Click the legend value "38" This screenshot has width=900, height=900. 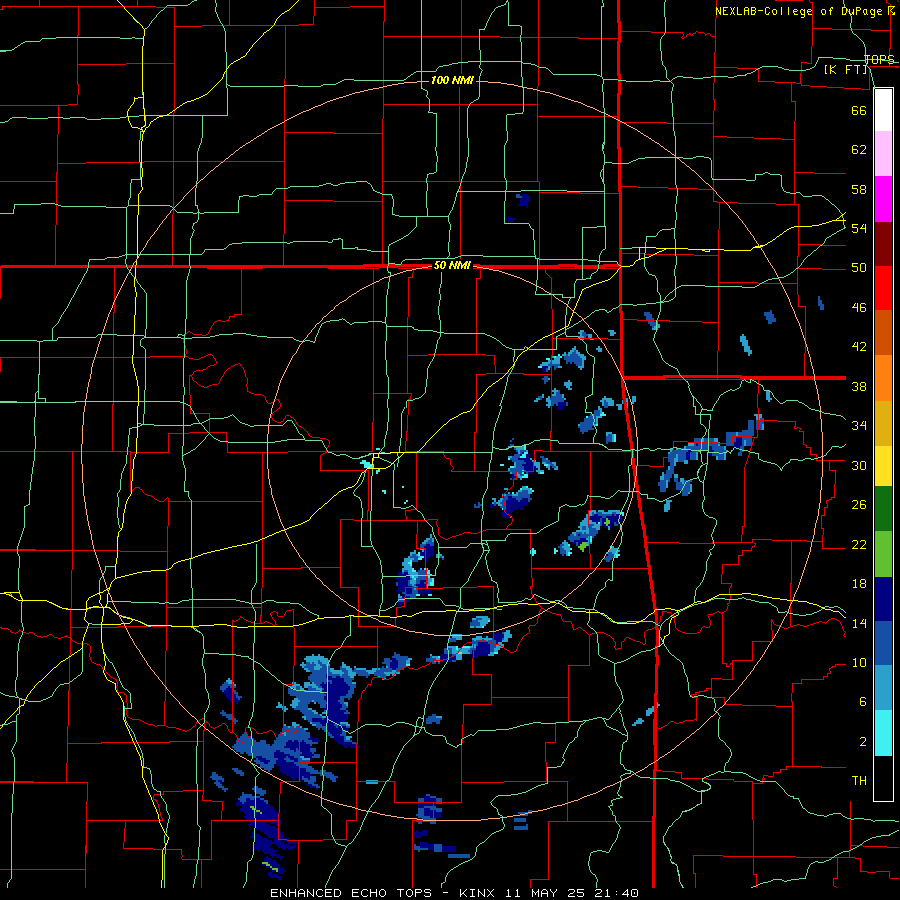[x=859, y=386]
